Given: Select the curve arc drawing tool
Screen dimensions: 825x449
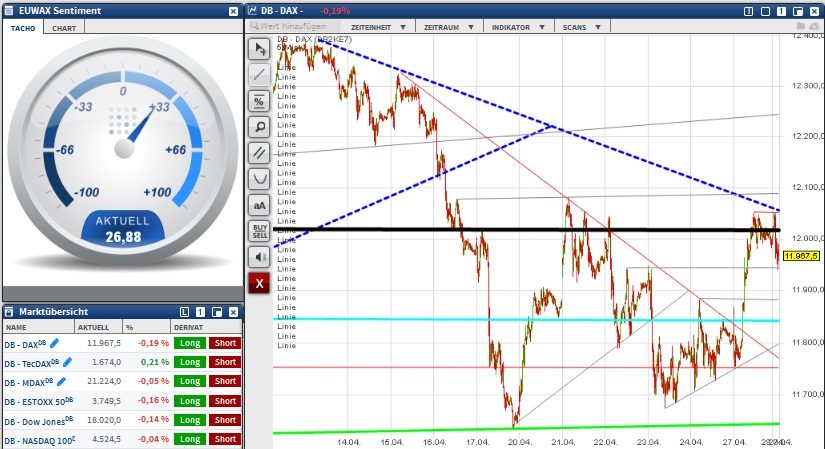Looking at the screenshot, I should tap(259, 179).
